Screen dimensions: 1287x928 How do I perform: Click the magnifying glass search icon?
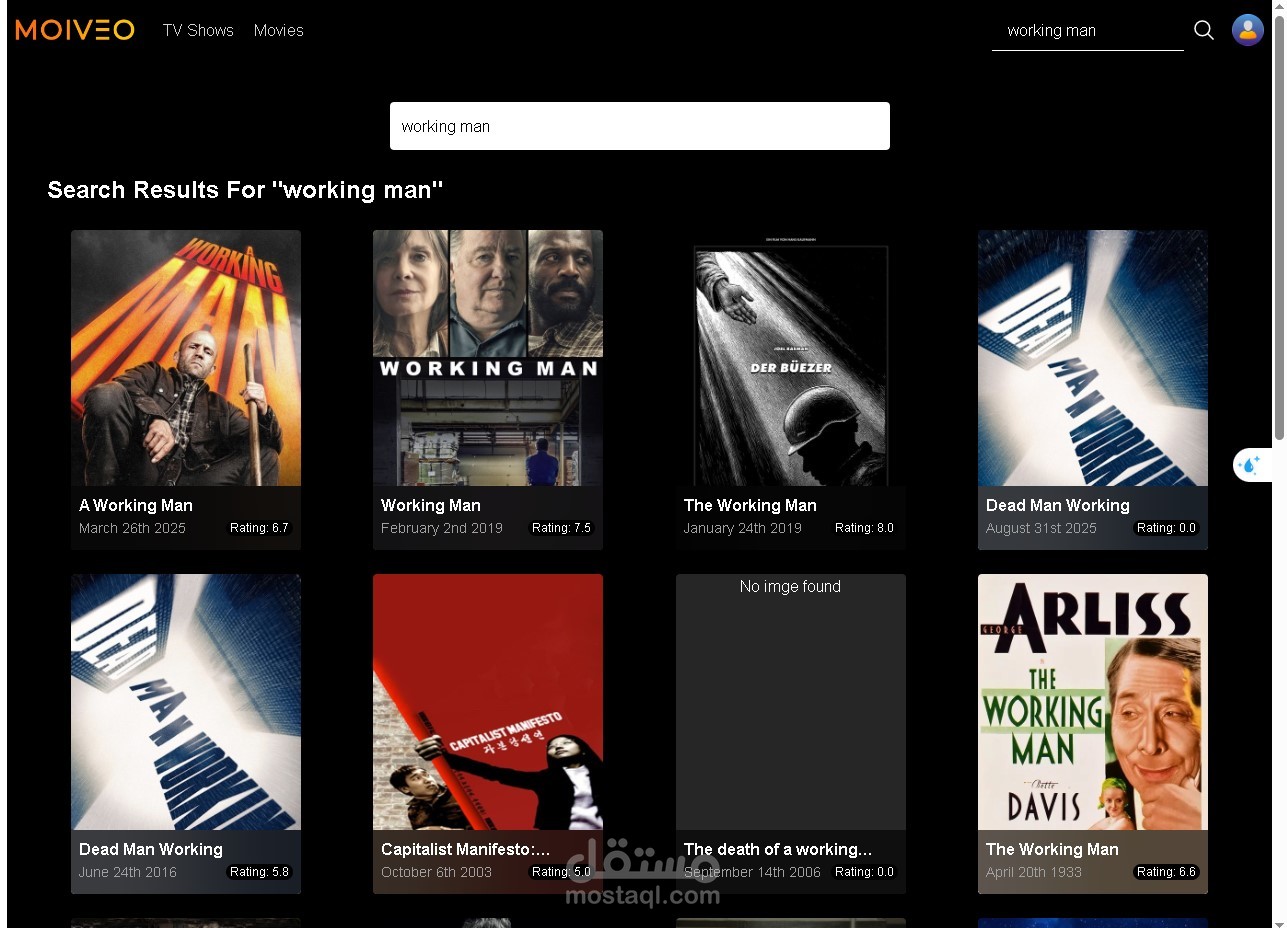1204,30
